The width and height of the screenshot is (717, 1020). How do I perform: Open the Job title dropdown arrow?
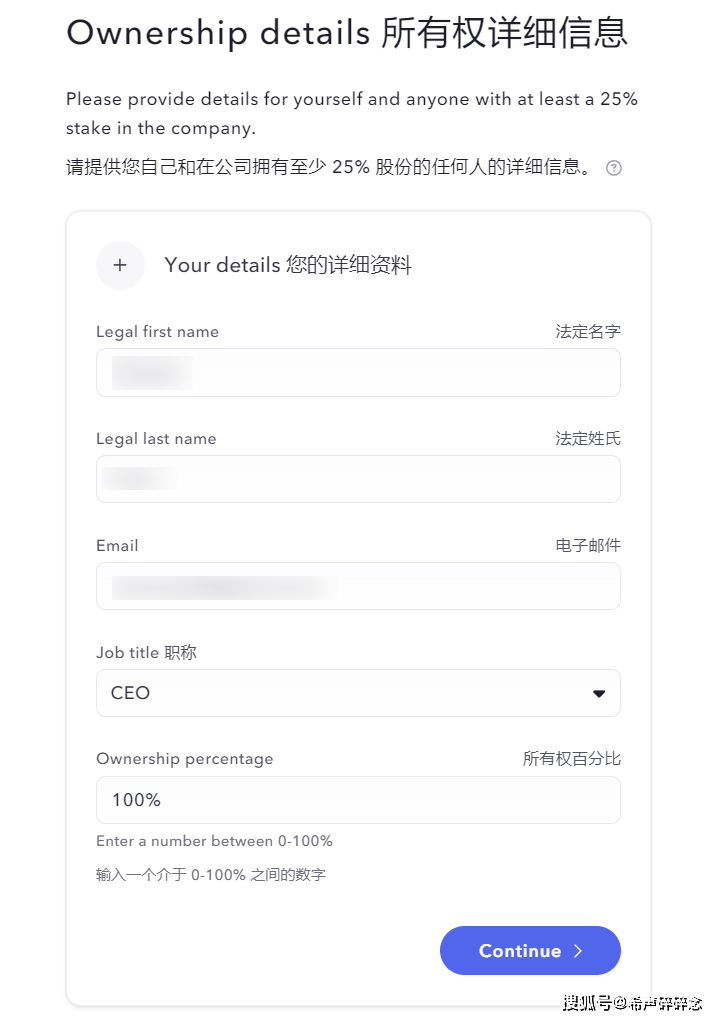pos(599,693)
